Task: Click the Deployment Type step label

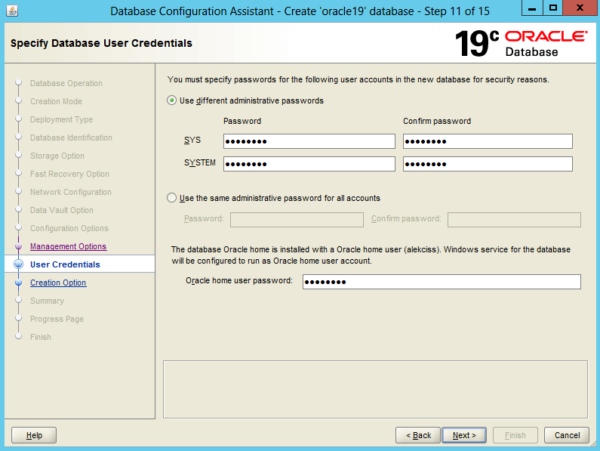Action: 61,119
